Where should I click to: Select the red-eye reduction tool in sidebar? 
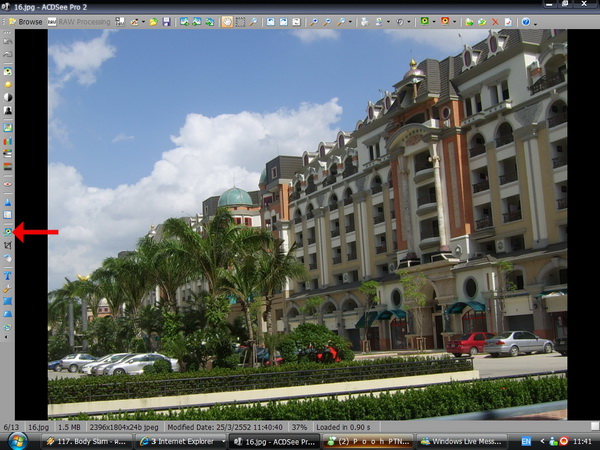[x=8, y=184]
